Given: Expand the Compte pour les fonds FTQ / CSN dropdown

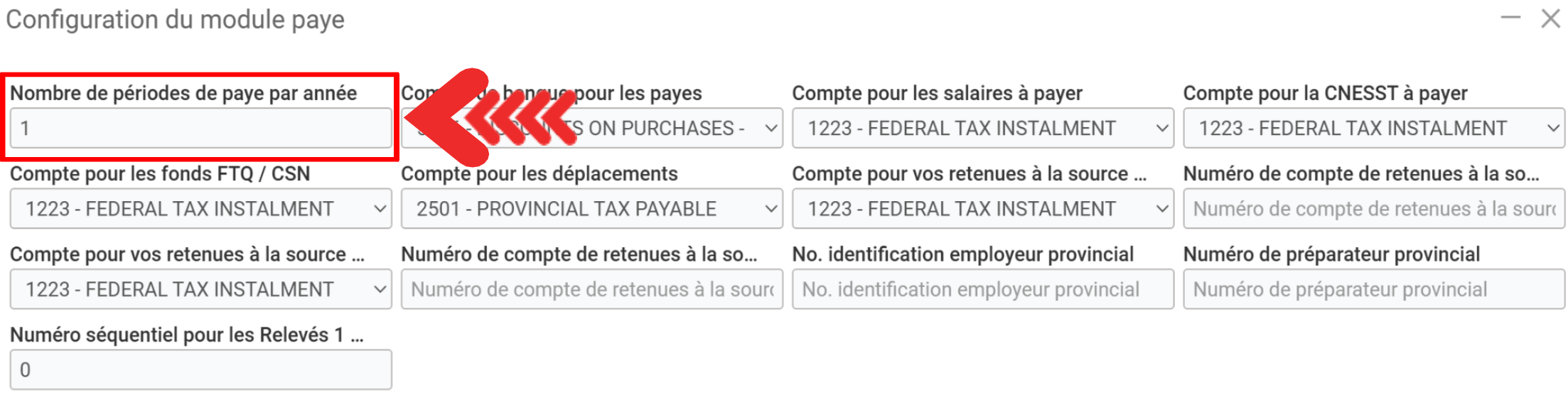Looking at the screenshot, I should tap(200, 209).
